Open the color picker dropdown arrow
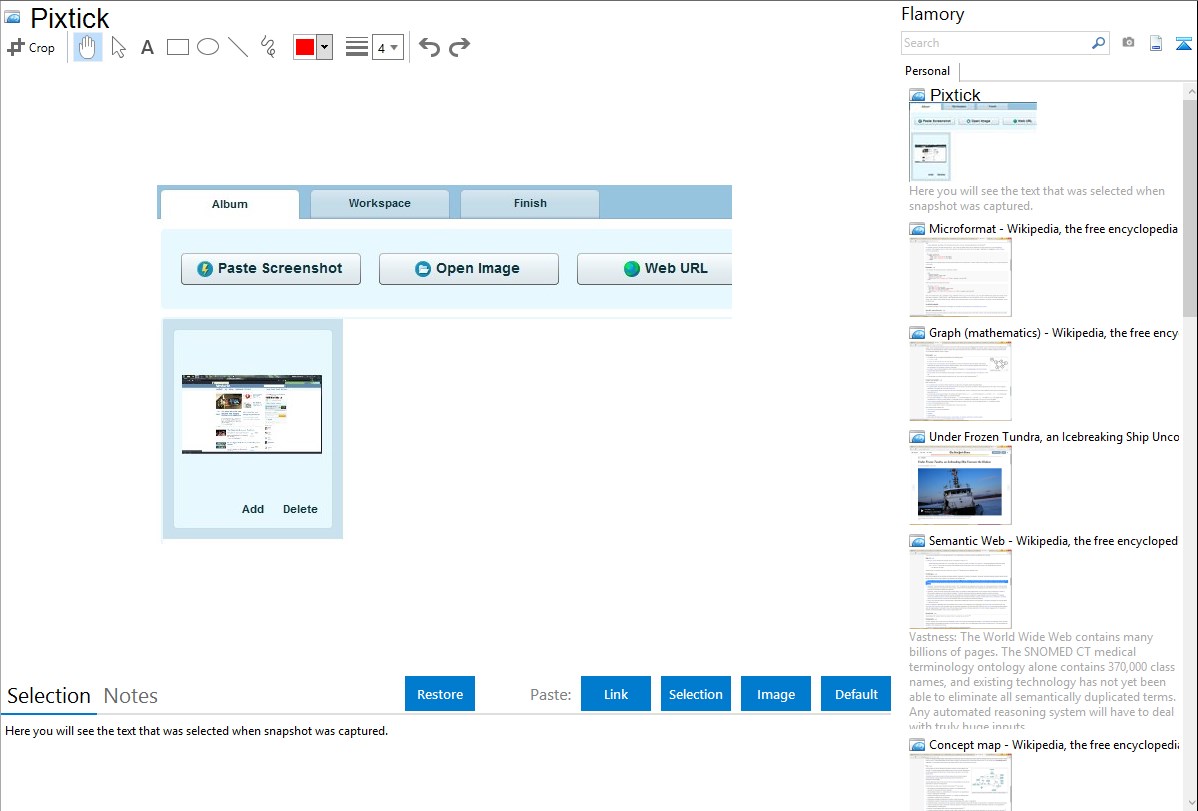This screenshot has width=1198, height=811. 324,47
